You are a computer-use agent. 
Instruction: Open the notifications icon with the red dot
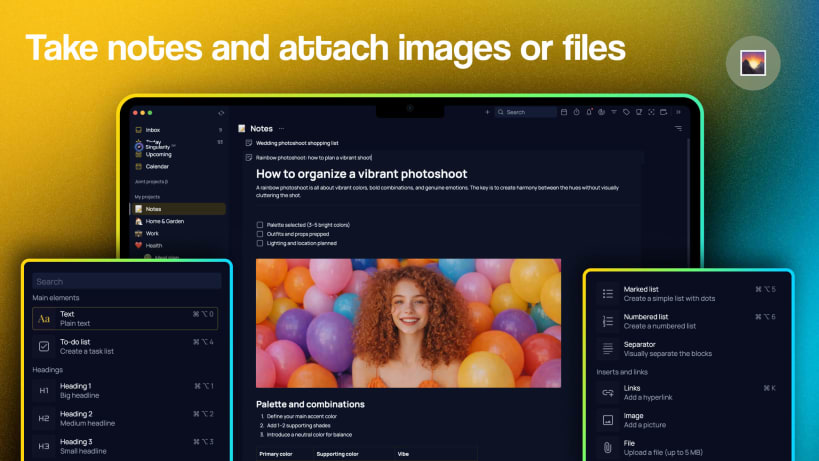[589, 112]
